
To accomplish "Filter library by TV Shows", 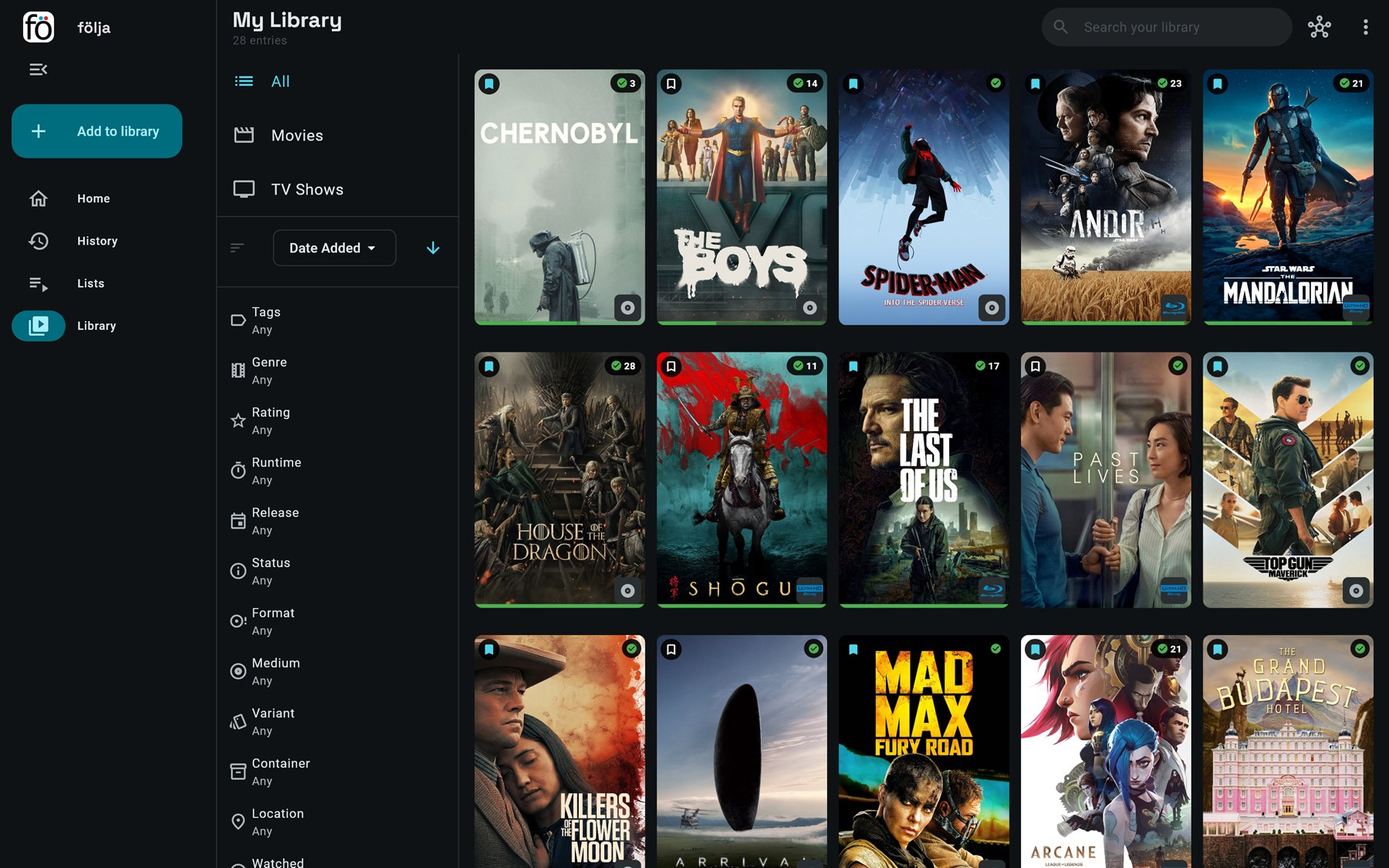I will (337, 189).
